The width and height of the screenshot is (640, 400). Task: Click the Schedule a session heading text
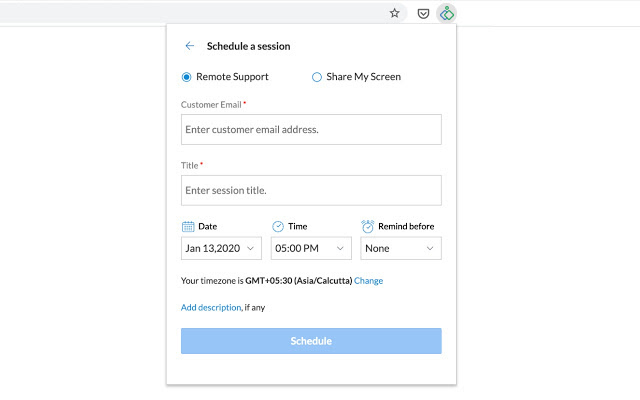click(248, 46)
